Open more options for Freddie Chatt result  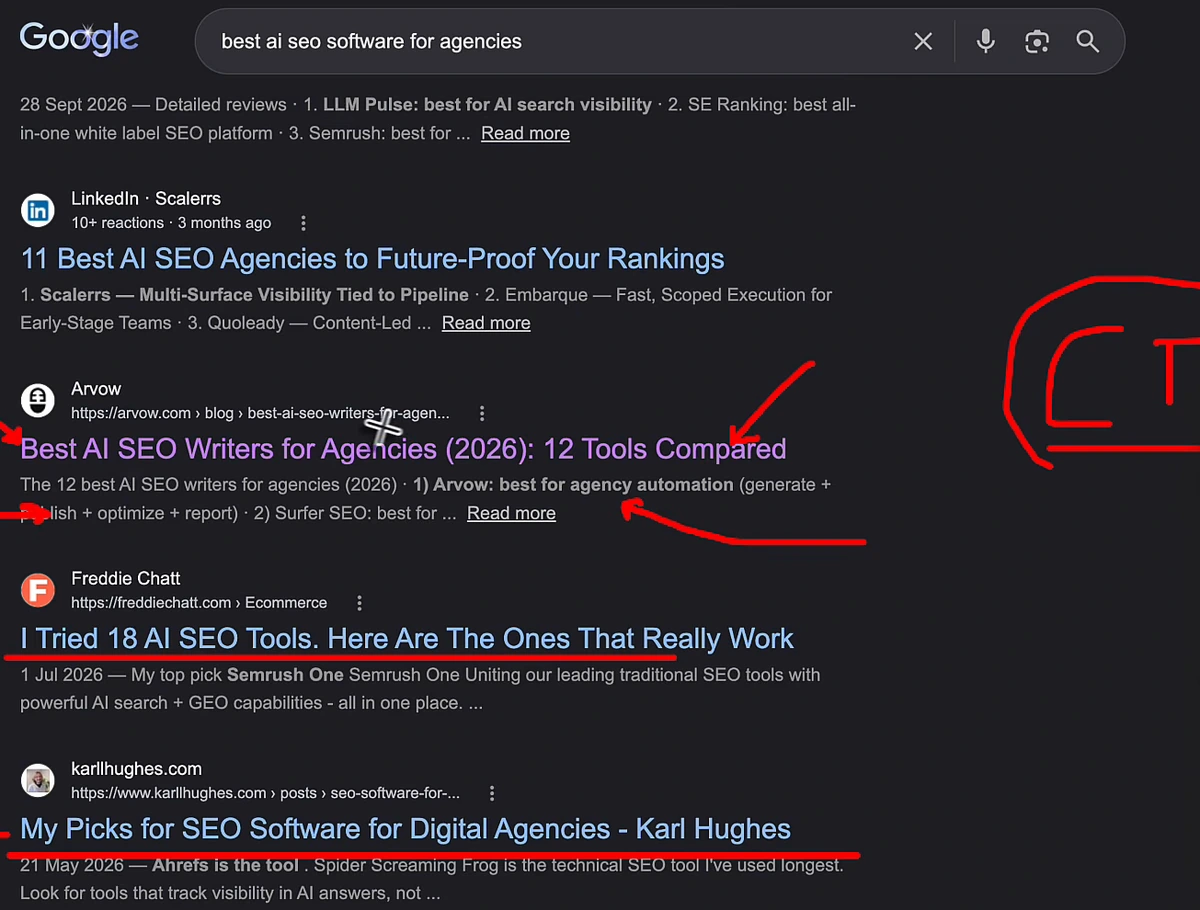(359, 603)
